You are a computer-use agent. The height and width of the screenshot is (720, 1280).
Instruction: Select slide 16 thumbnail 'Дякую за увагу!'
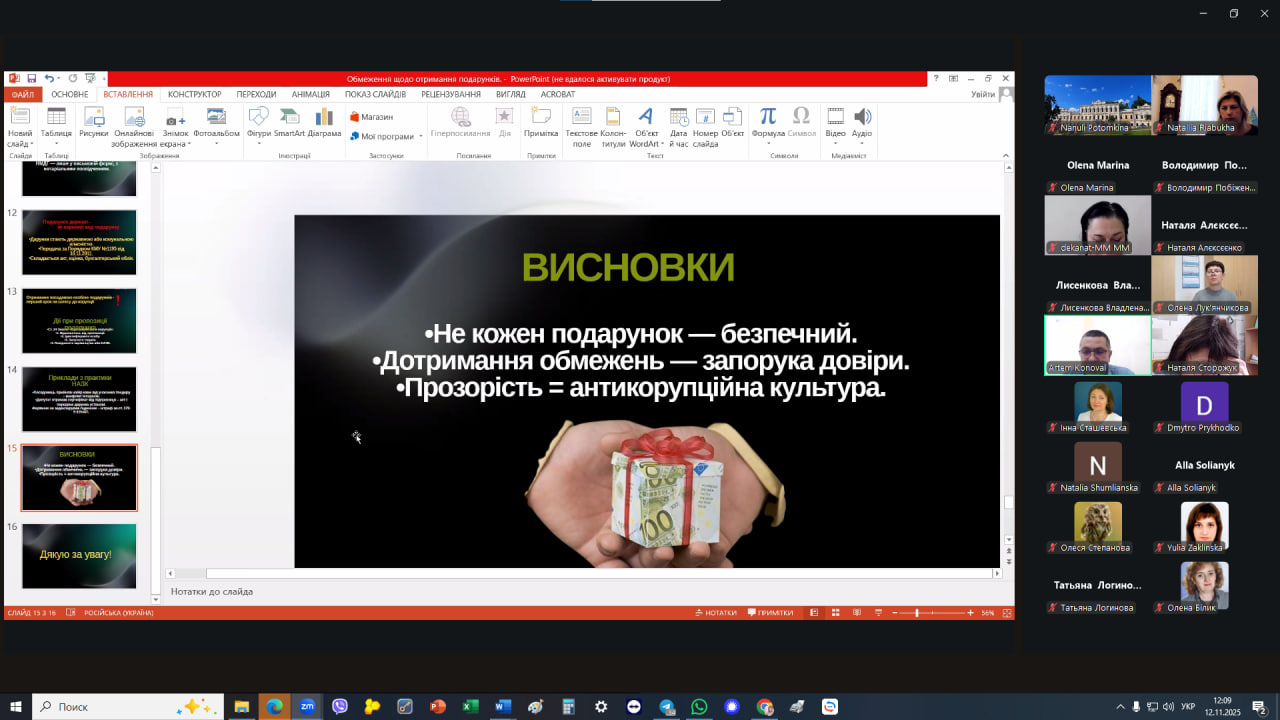[x=79, y=555]
